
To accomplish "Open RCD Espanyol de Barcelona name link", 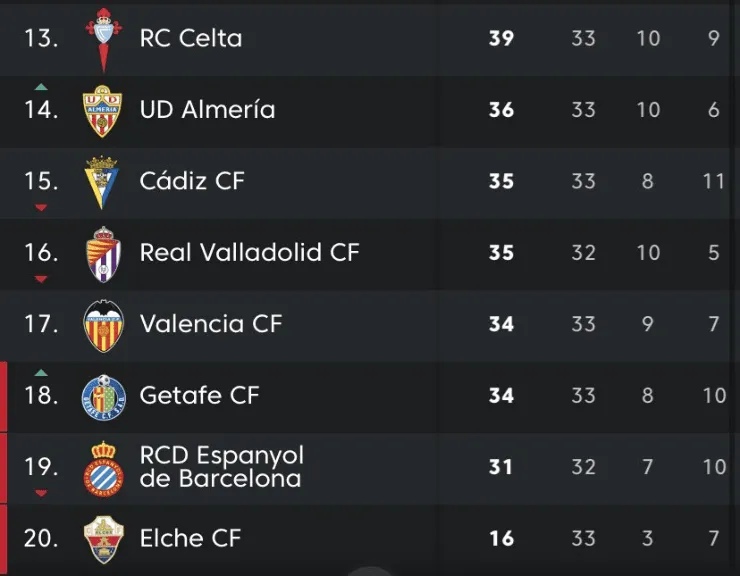I will click(221, 467).
